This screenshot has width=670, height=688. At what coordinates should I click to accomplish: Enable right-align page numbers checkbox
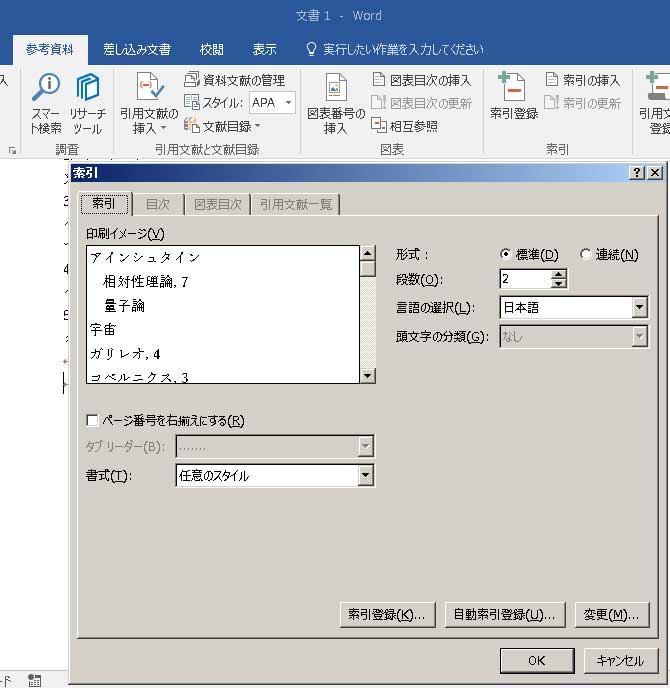(x=93, y=421)
